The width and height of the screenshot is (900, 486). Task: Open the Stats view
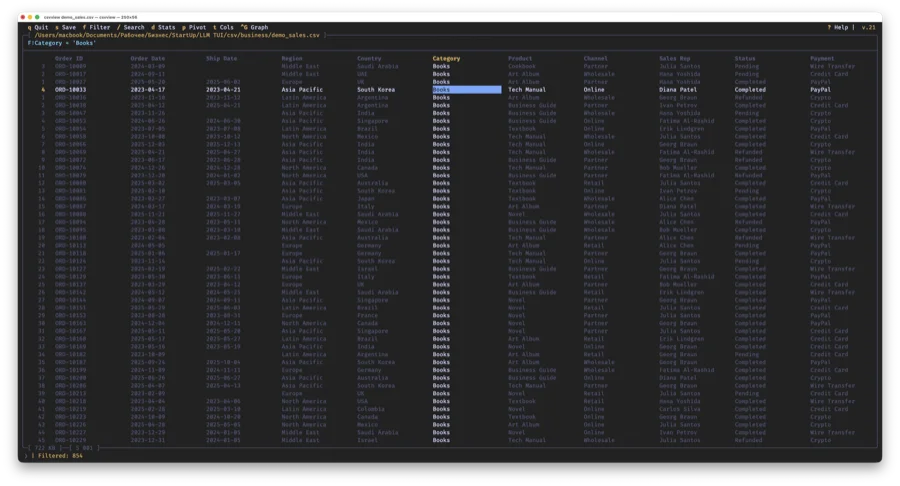click(x=164, y=27)
